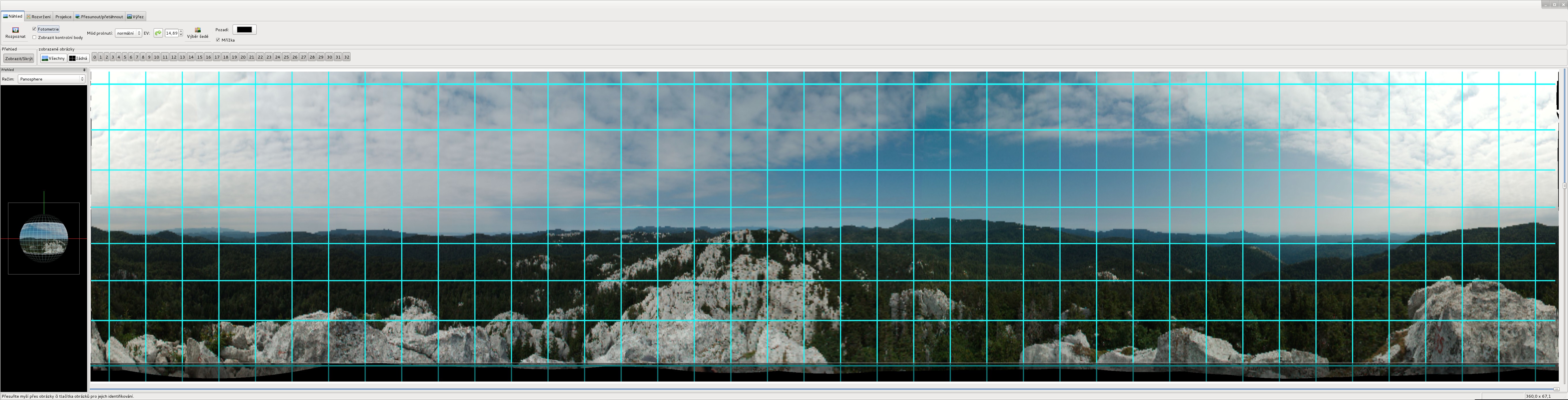Open the Režim Panosphere dropdown
Image resolution: width=1568 pixels, height=400 pixels.
coord(52,79)
